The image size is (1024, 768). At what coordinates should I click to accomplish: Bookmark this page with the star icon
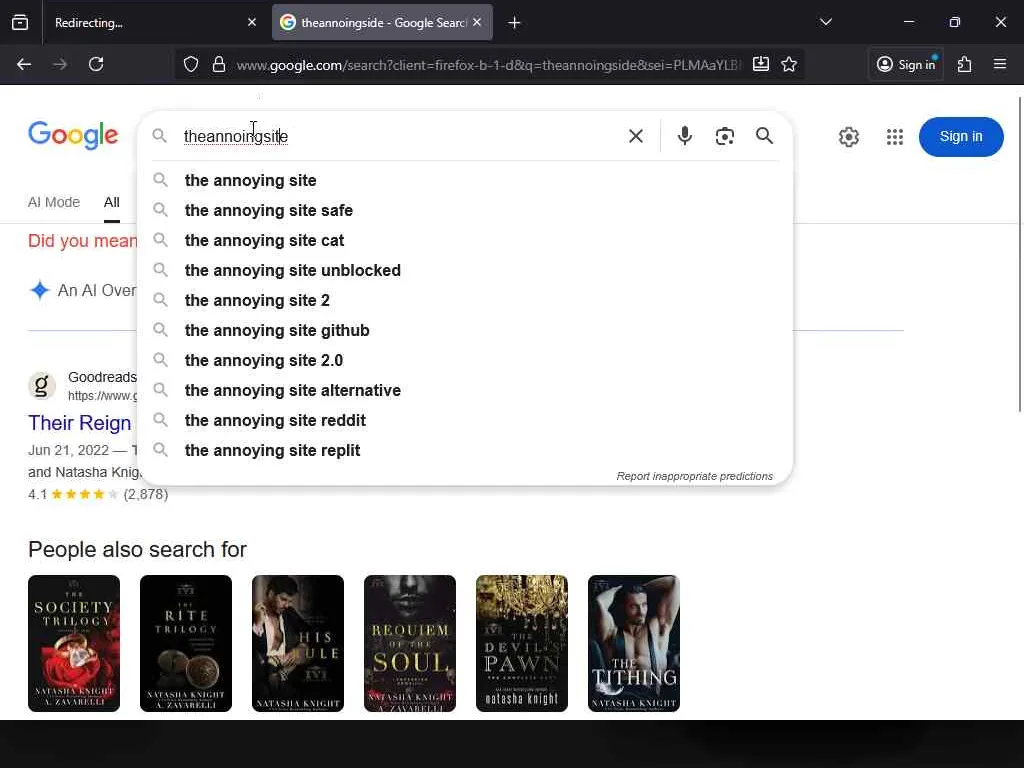tap(789, 64)
